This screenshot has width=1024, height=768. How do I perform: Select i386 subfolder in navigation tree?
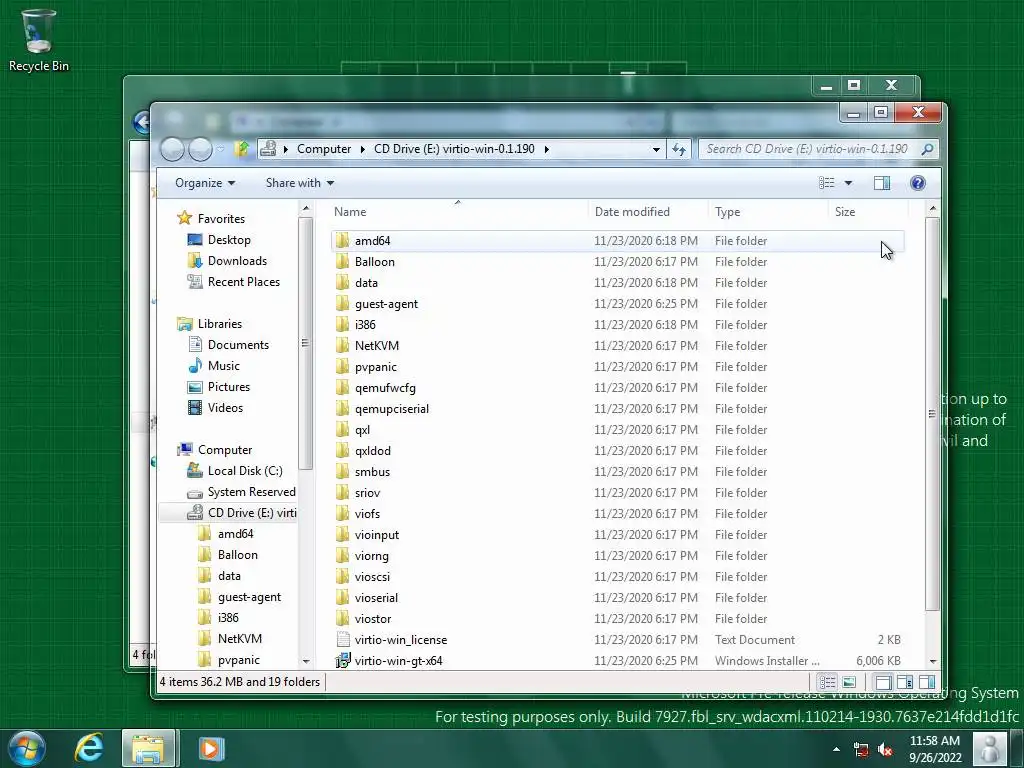pos(218,618)
